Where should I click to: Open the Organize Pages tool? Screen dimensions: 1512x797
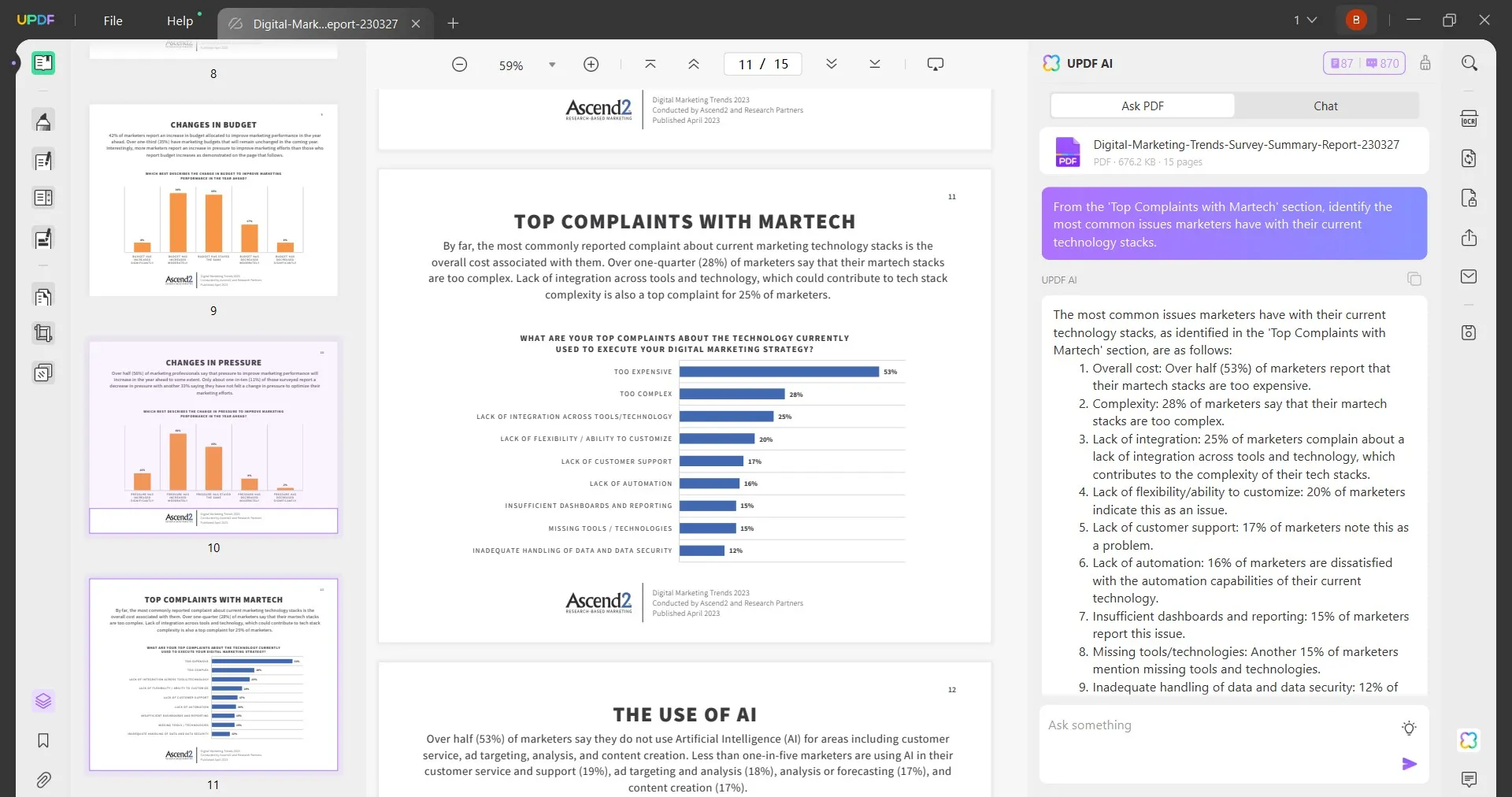(x=43, y=198)
